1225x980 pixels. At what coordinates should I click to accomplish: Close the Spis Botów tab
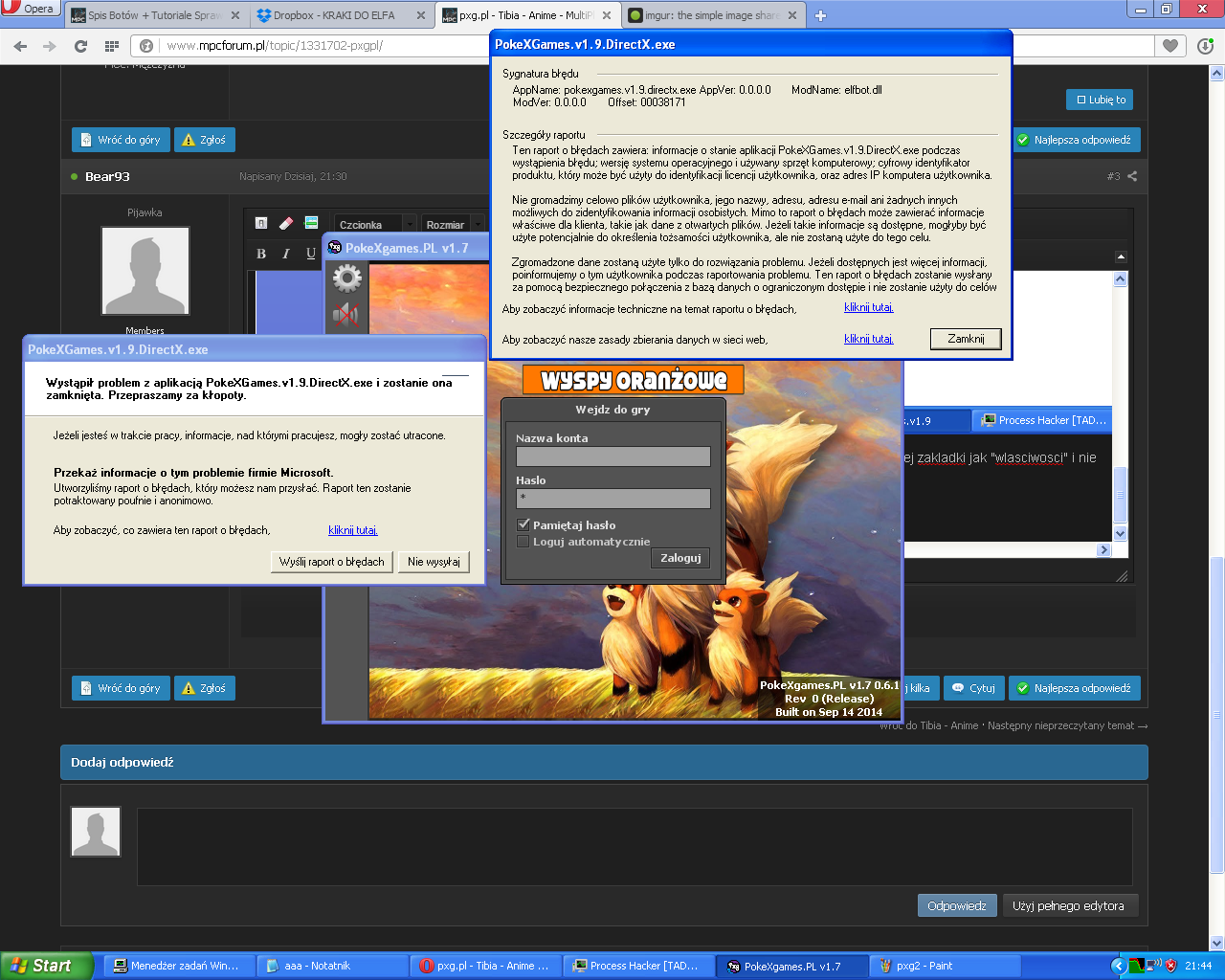pos(235,15)
